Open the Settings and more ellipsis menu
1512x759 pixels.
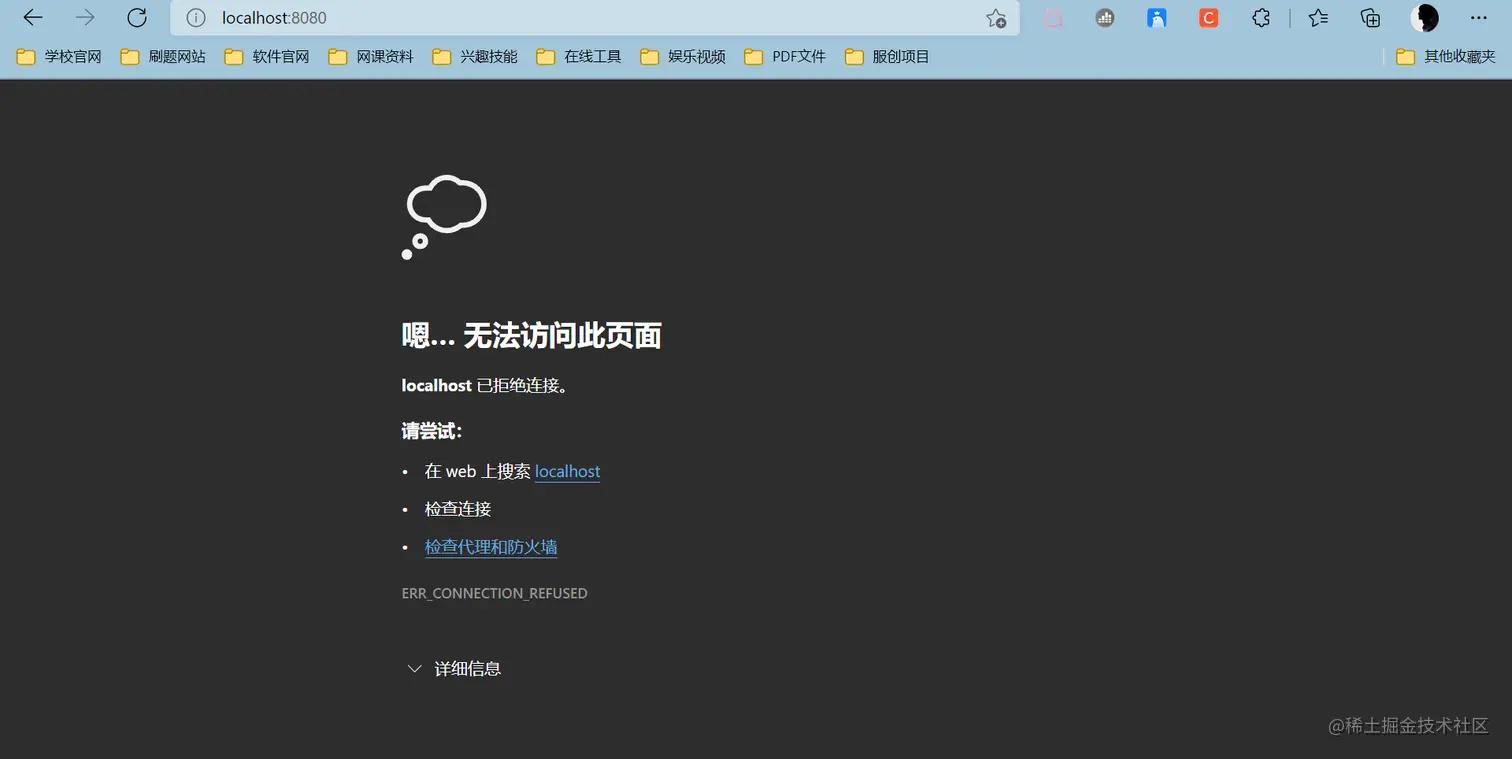(1478, 17)
